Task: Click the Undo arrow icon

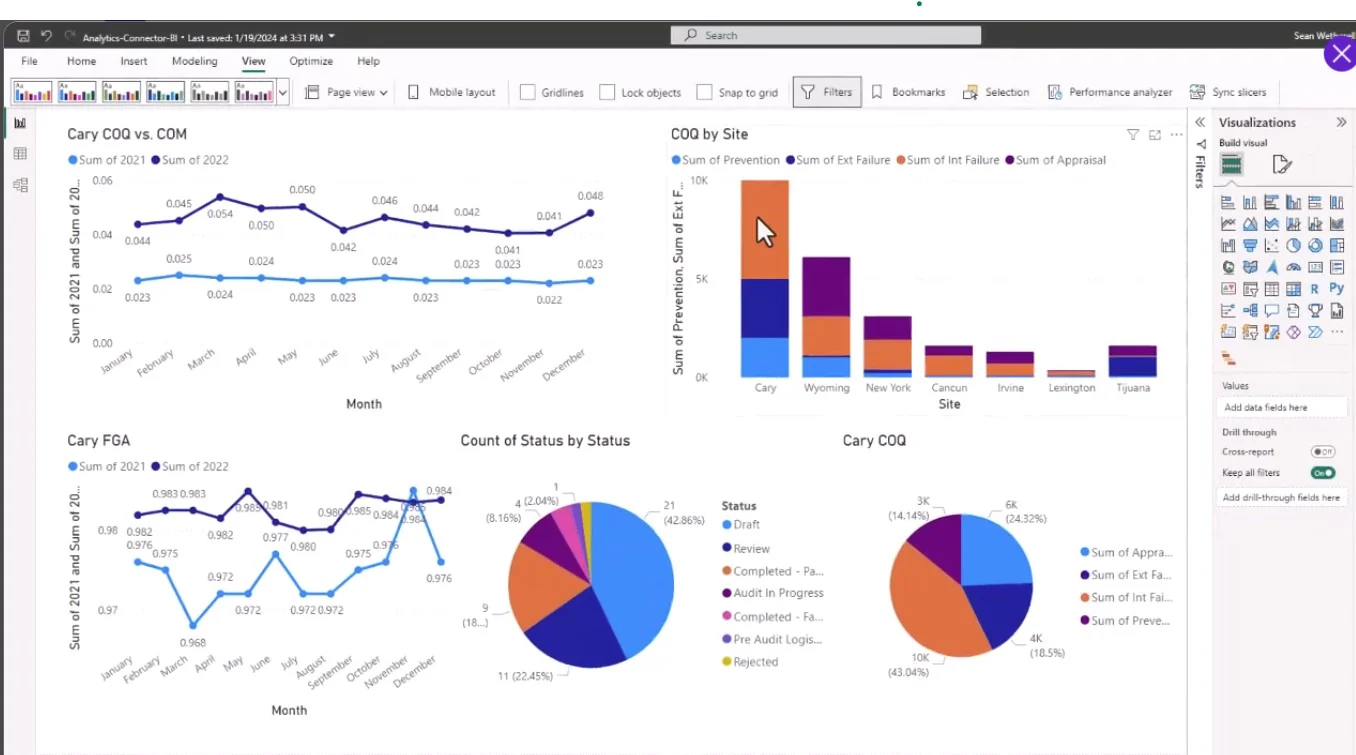Action: (46, 36)
